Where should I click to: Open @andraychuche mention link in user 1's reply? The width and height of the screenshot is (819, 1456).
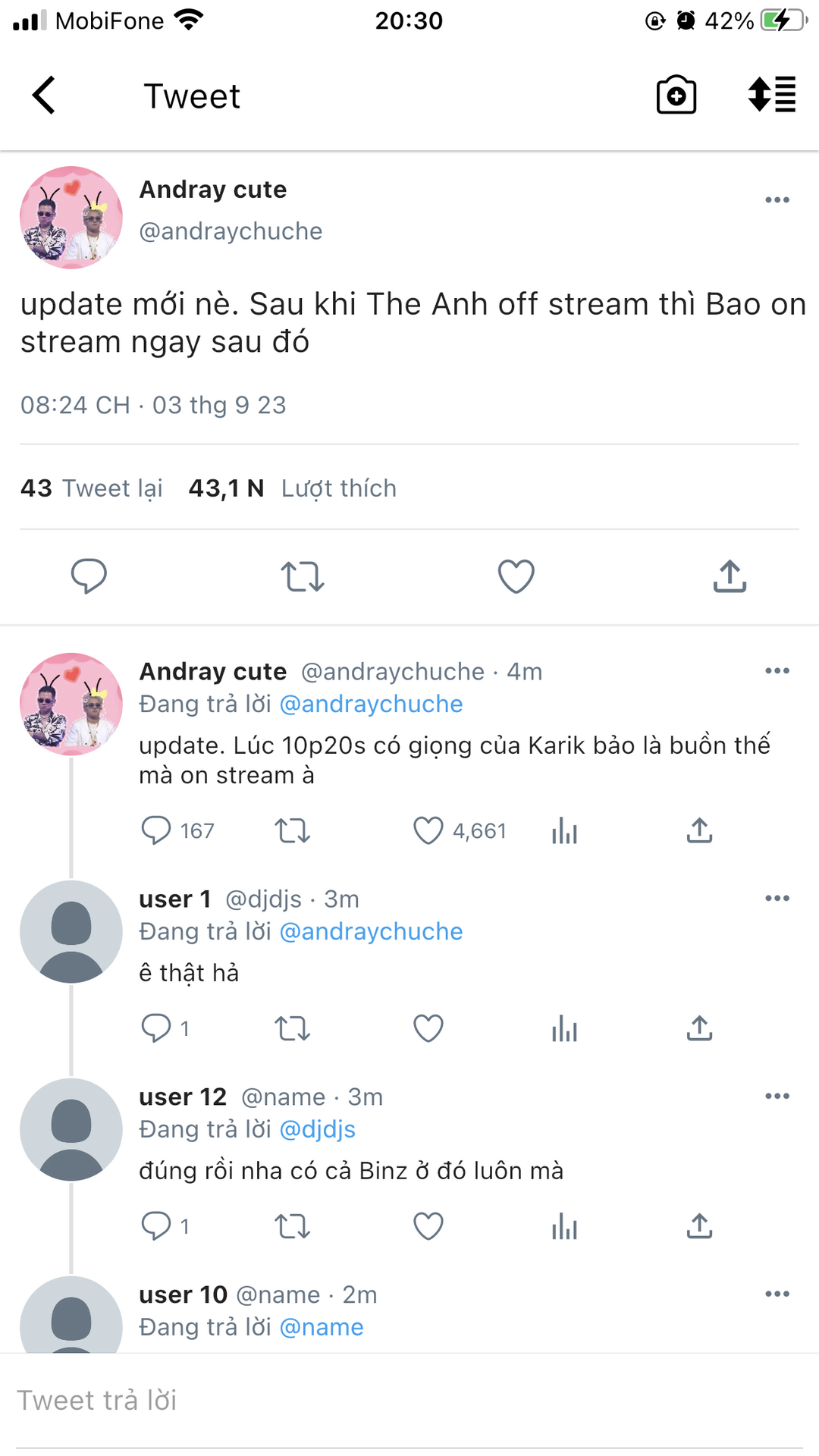click(371, 932)
